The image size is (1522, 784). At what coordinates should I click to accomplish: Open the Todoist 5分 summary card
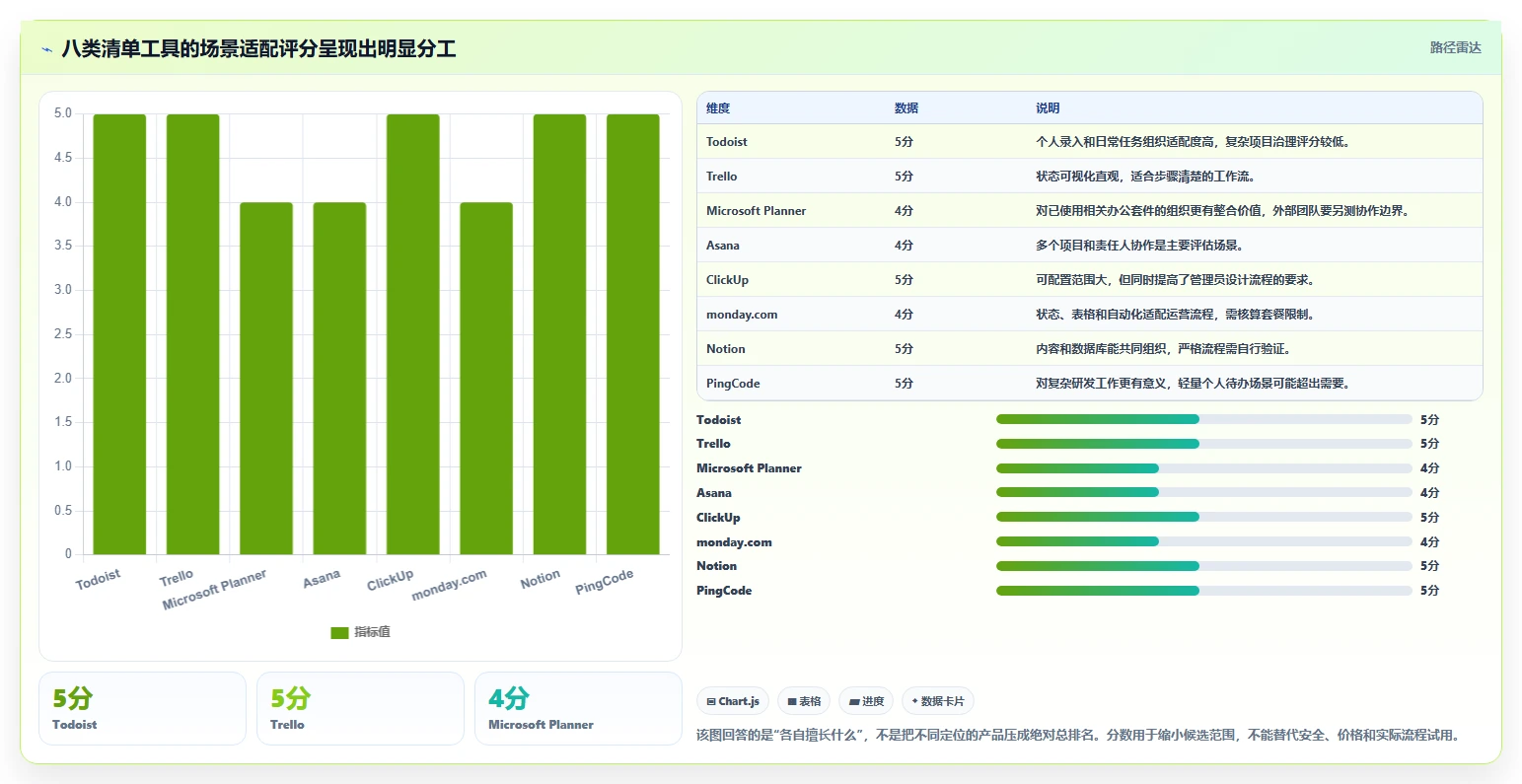click(x=142, y=708)
